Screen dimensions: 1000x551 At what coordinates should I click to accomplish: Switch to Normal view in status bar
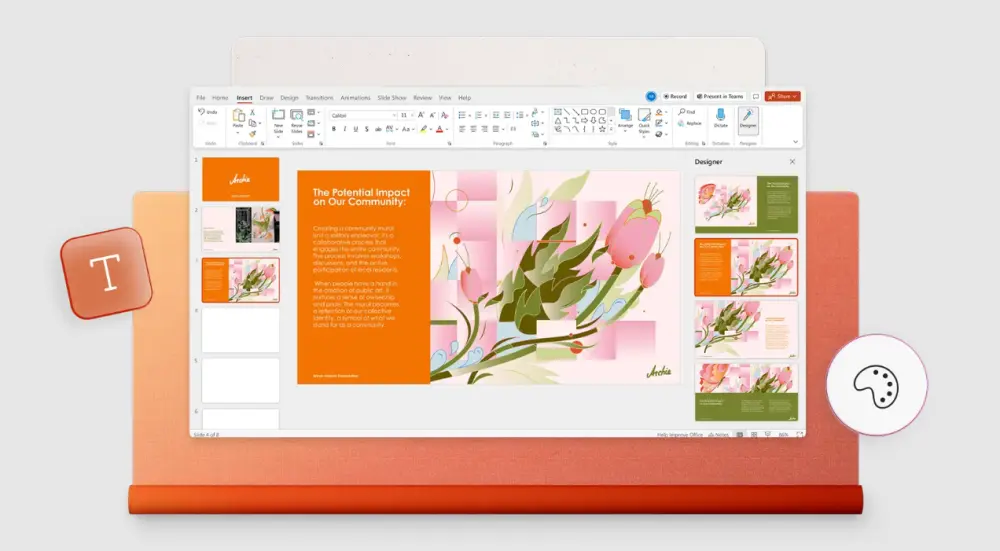point(740,434)
